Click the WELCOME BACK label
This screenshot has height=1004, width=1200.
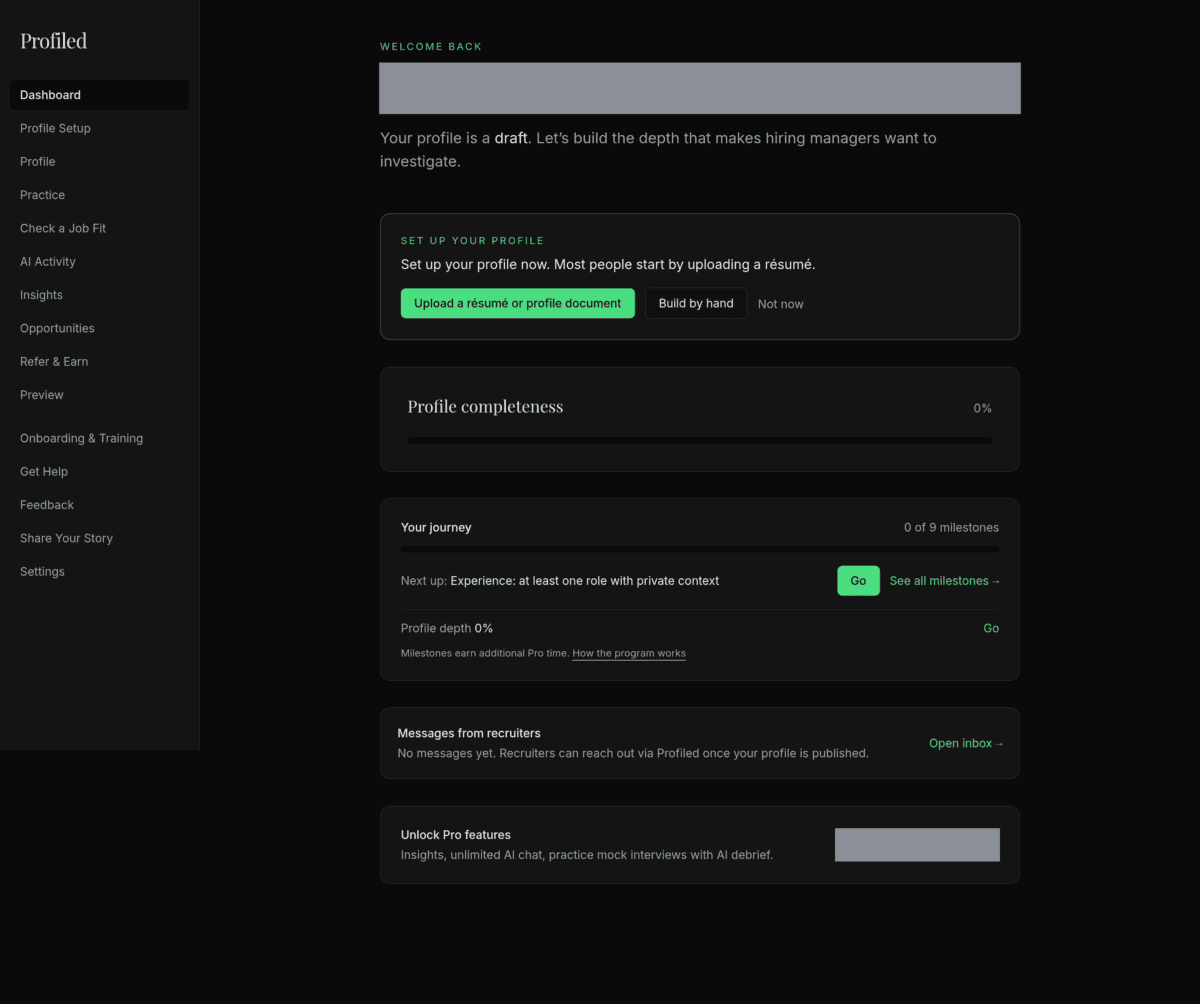click(x=431, y=47)
